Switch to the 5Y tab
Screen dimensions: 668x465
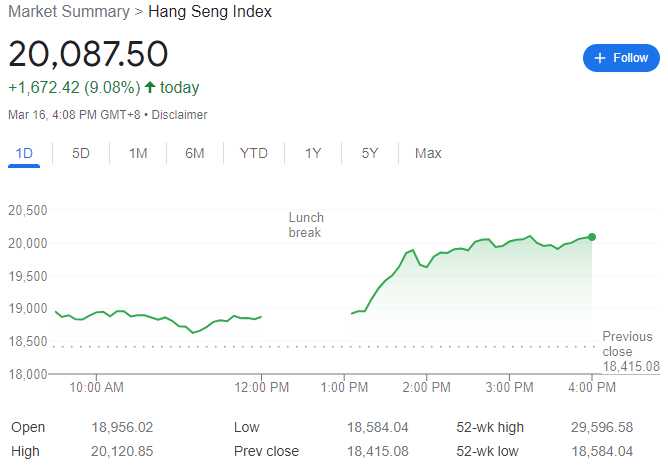[x=370, y=153]
